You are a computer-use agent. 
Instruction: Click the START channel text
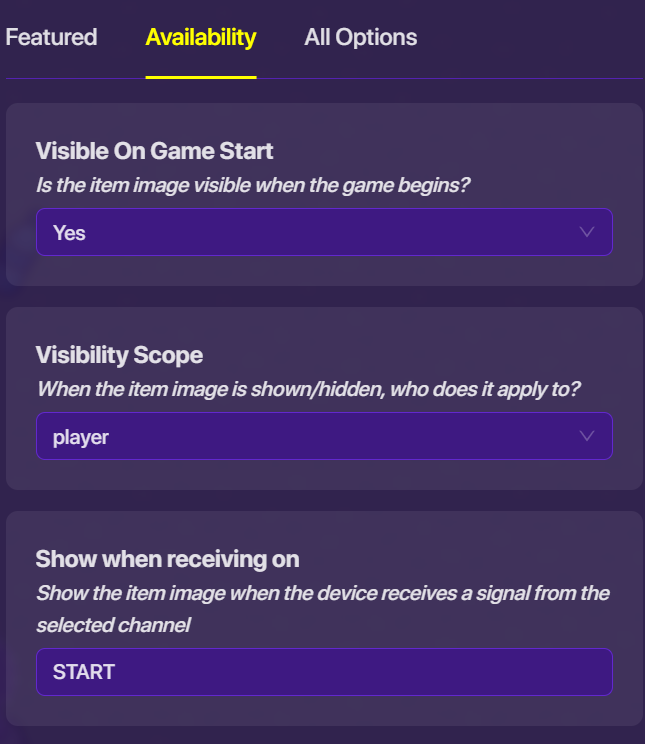[84, 672]
